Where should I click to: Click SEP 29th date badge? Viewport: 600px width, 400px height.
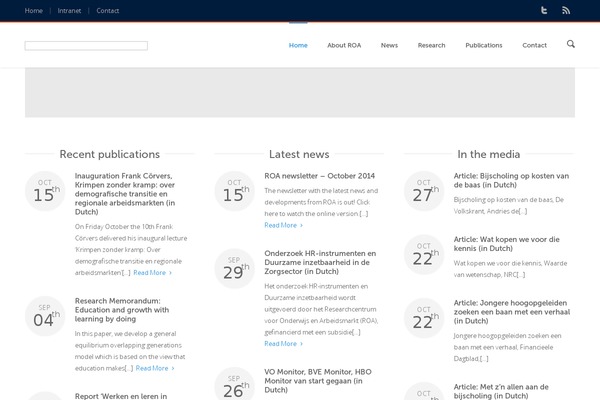[x=235, y=268]
